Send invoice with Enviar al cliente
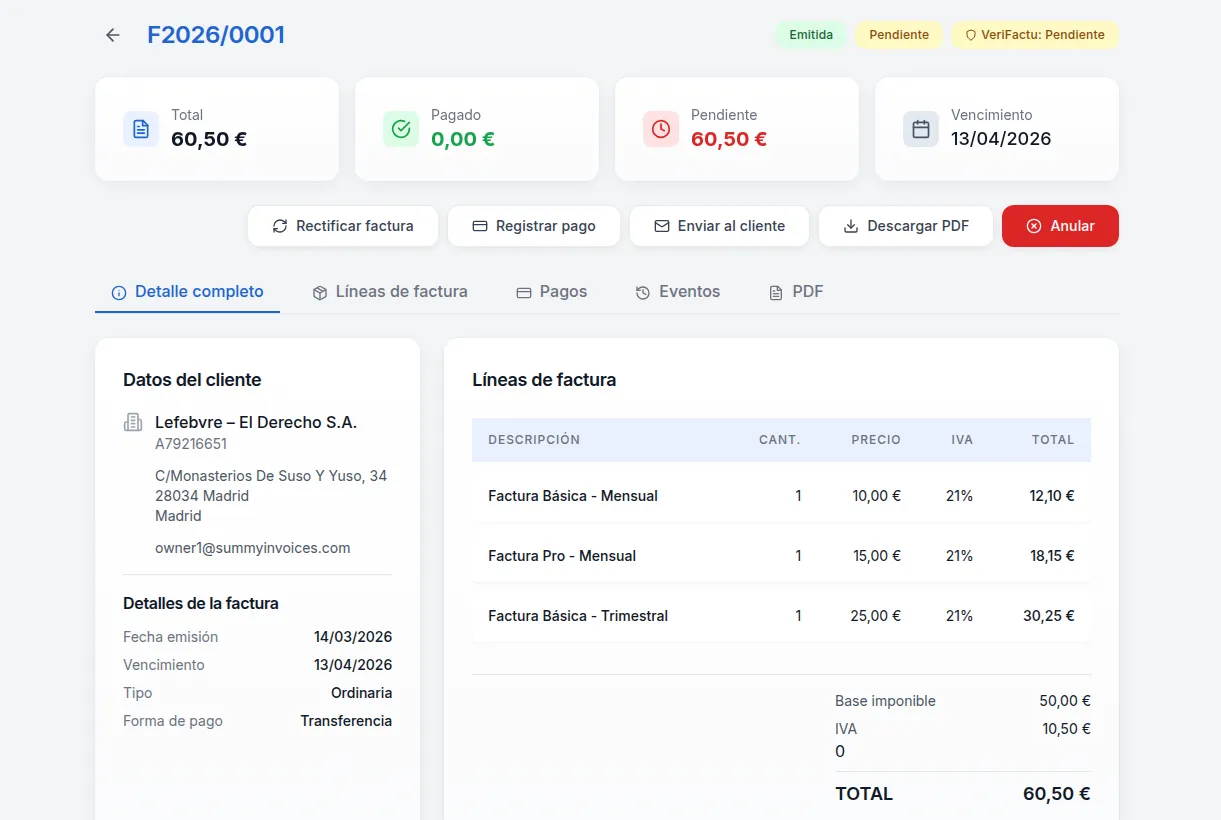This screenshot has height=820, width=1221. point(719,226)
